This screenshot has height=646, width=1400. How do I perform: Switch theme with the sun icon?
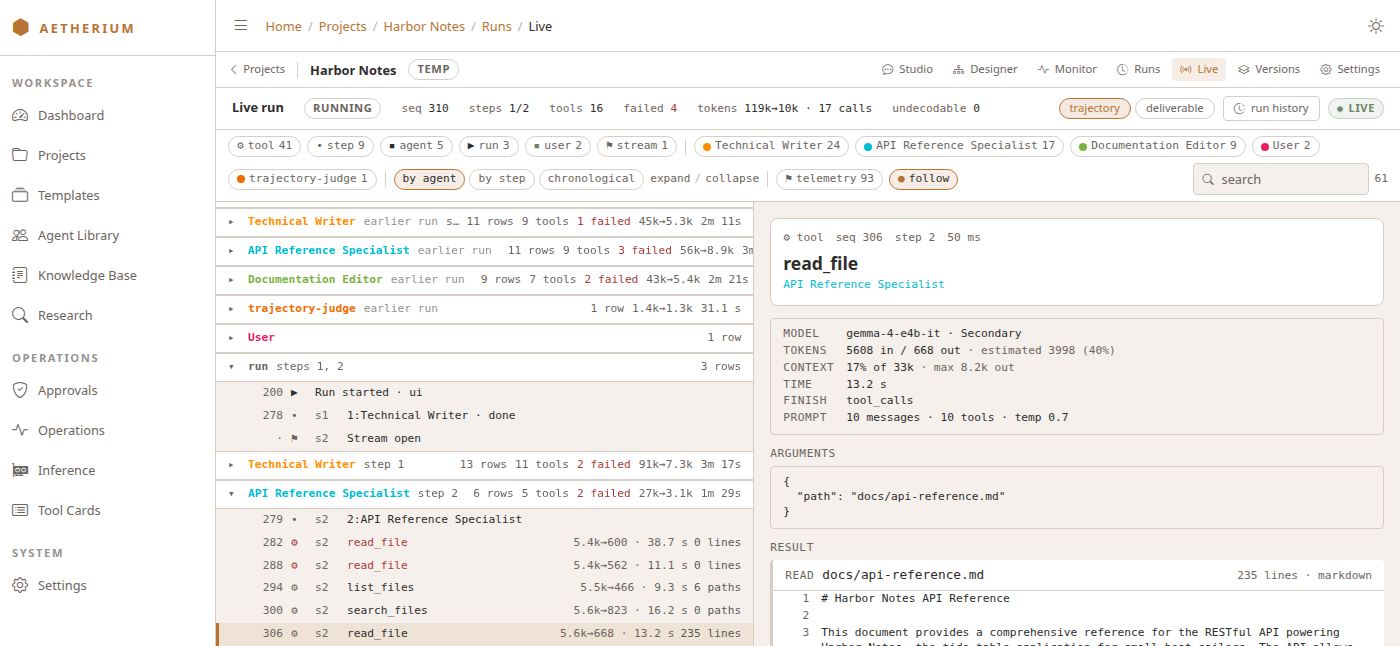tap(1376, 26)
